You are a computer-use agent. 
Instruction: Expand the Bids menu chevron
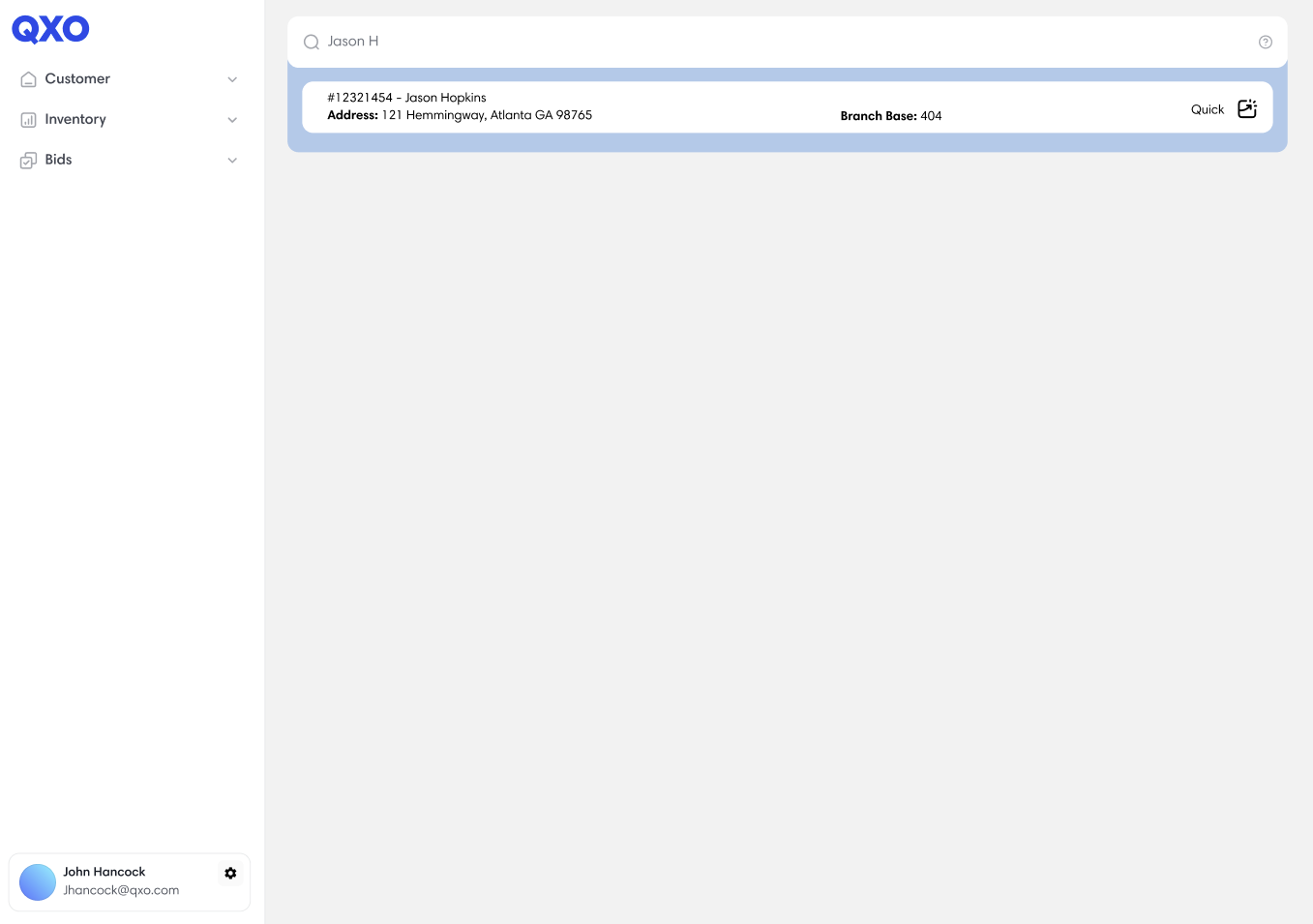pos(232,161)
